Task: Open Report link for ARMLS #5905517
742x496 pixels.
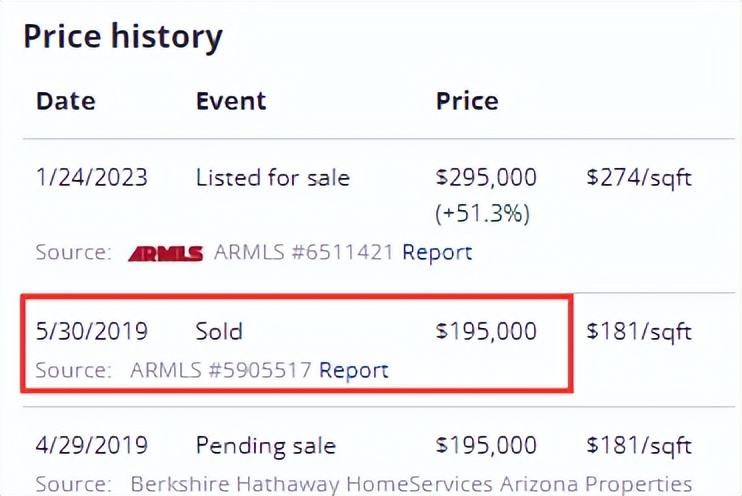Action: (x=354, y=370)
